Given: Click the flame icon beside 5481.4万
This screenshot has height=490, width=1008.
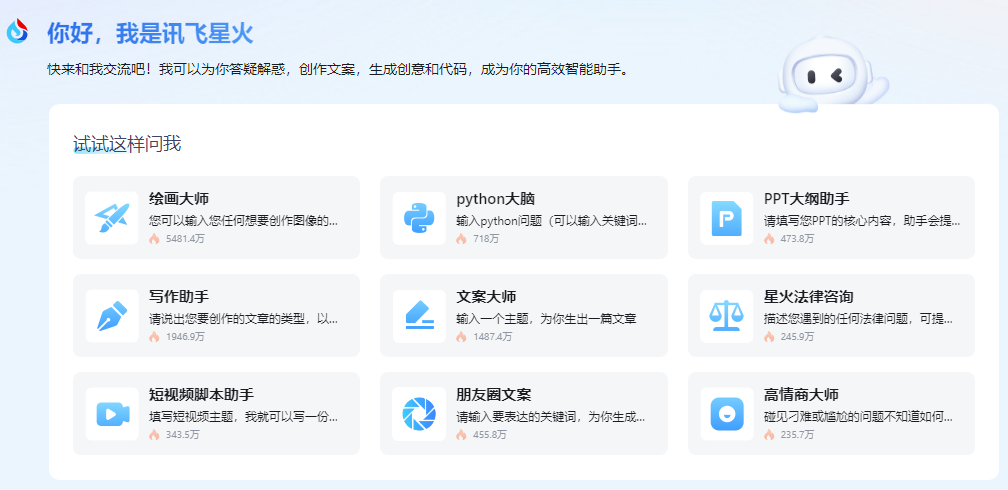Looking at the screenshot, I should (x=154, y=239).
